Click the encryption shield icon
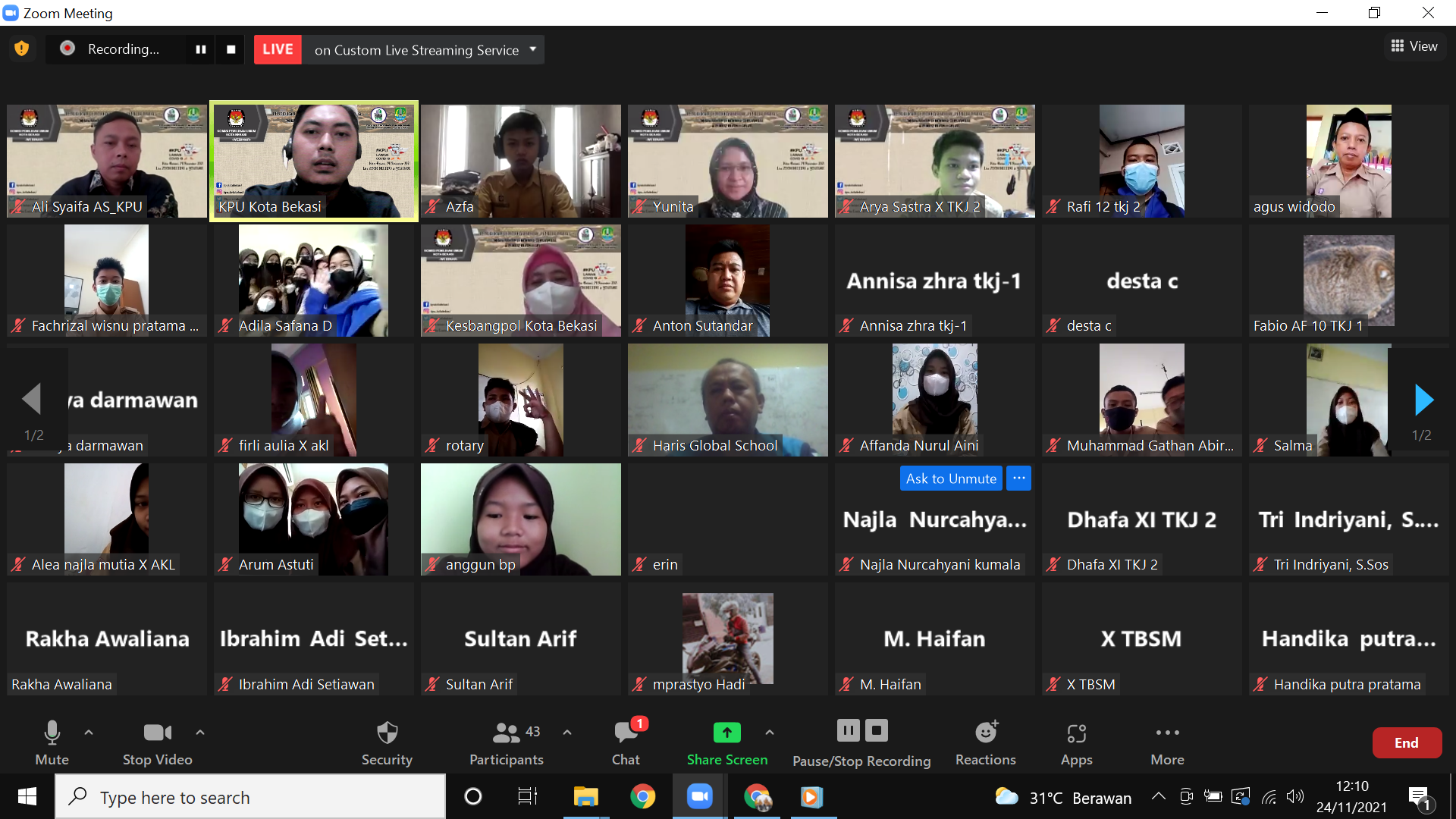Viewport: 1456px width, 819px height. point(22,49)
